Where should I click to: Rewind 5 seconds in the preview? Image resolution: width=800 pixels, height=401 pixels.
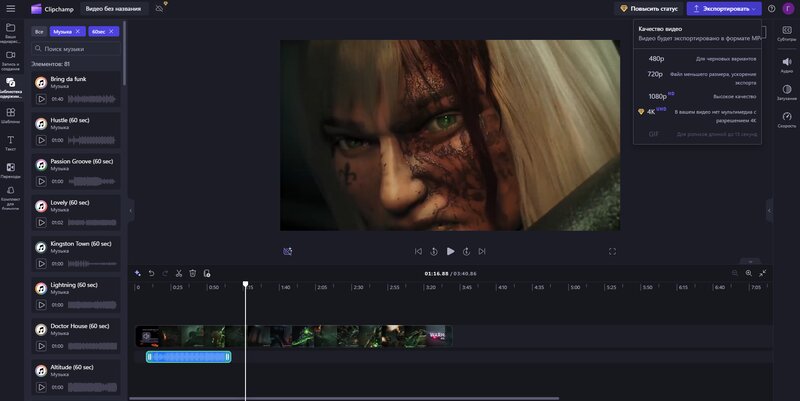(x=434, y=251)
